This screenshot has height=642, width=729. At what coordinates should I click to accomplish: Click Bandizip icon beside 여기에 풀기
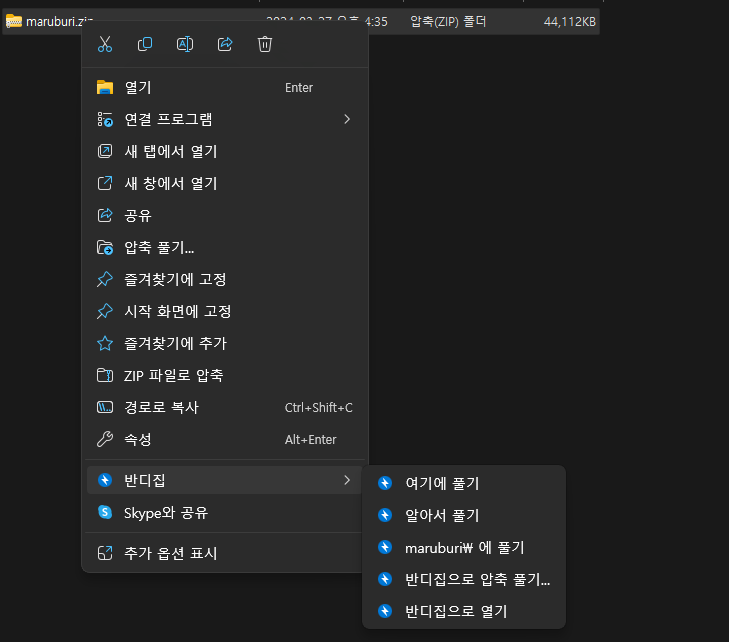(385, 483)
